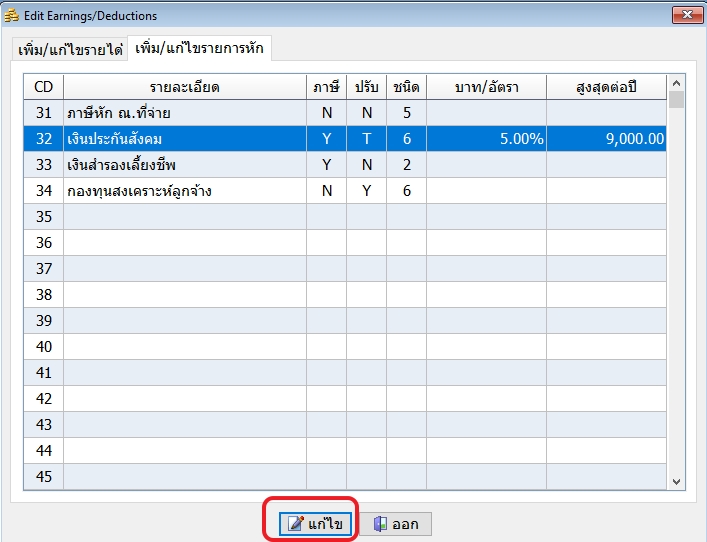Click the รายละเอียด column header
Image resolution: width=707 pixels, height=542 pixels.
(x=184, y=87)
